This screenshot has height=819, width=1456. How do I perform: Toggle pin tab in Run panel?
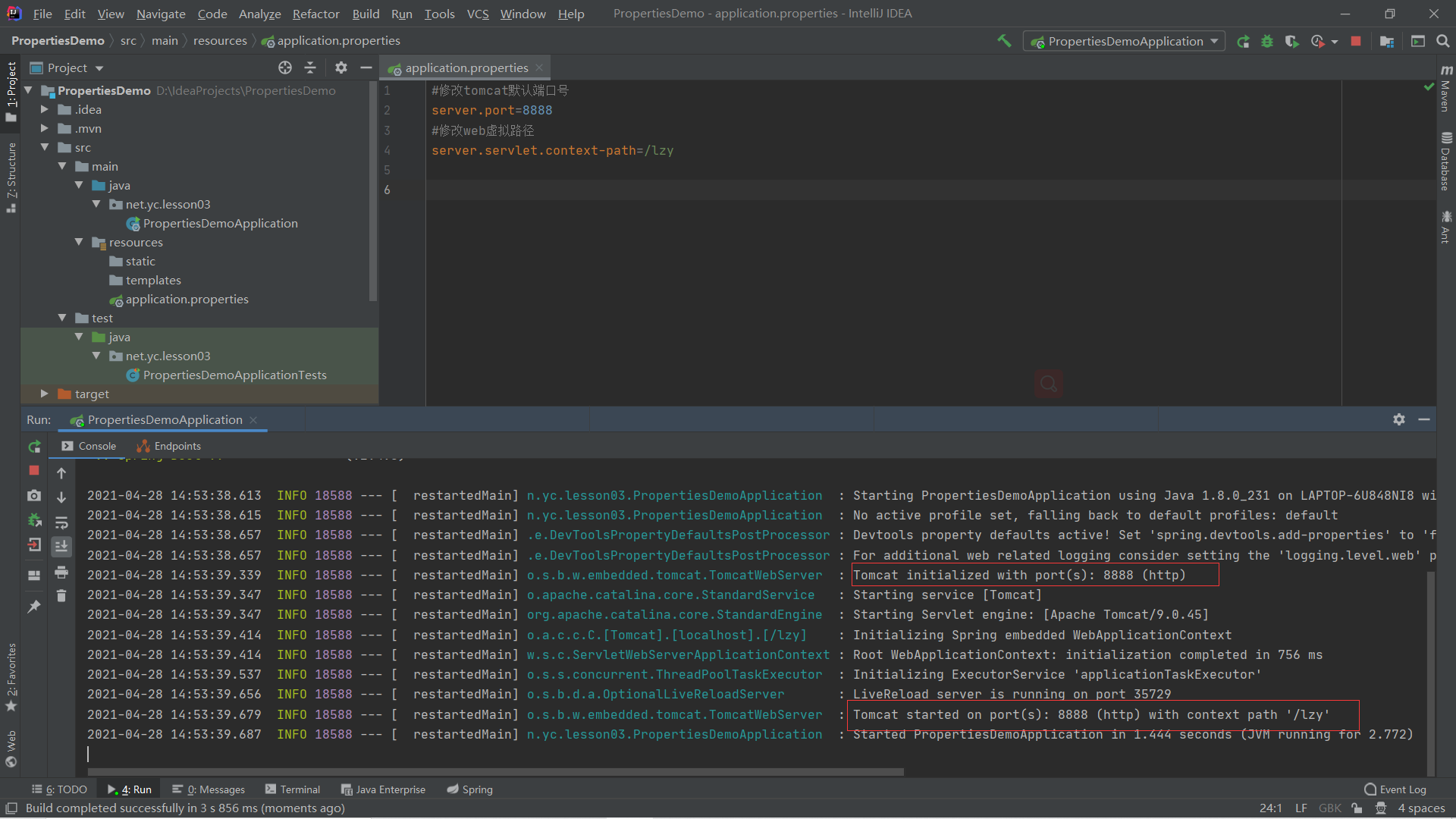(x=34, y=607)
